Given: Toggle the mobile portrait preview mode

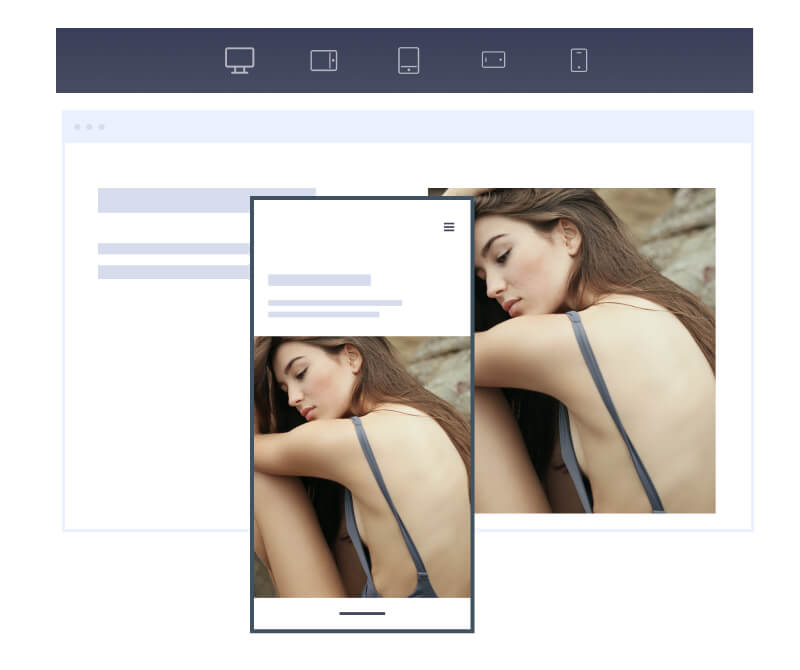Looking at the screenshot, I should coord(578,60).
